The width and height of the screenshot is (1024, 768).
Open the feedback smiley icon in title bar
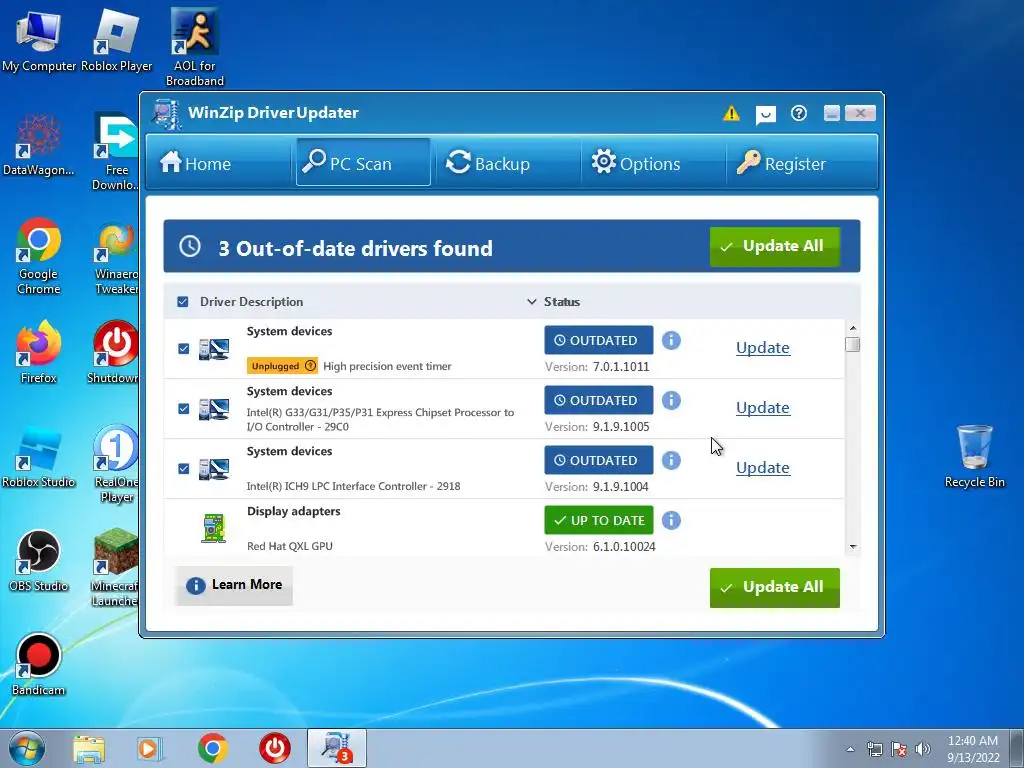[x=765, y=115]
